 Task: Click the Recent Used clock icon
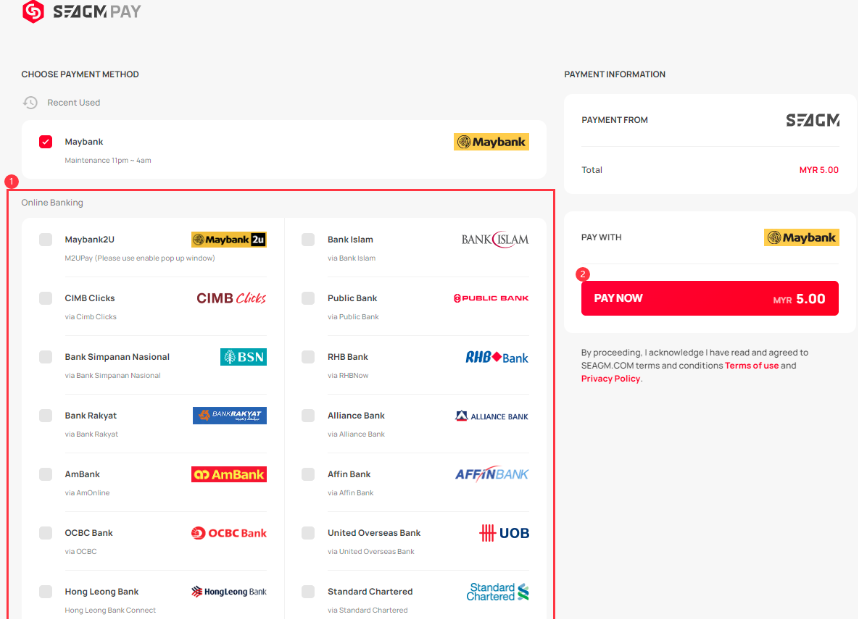30,103
